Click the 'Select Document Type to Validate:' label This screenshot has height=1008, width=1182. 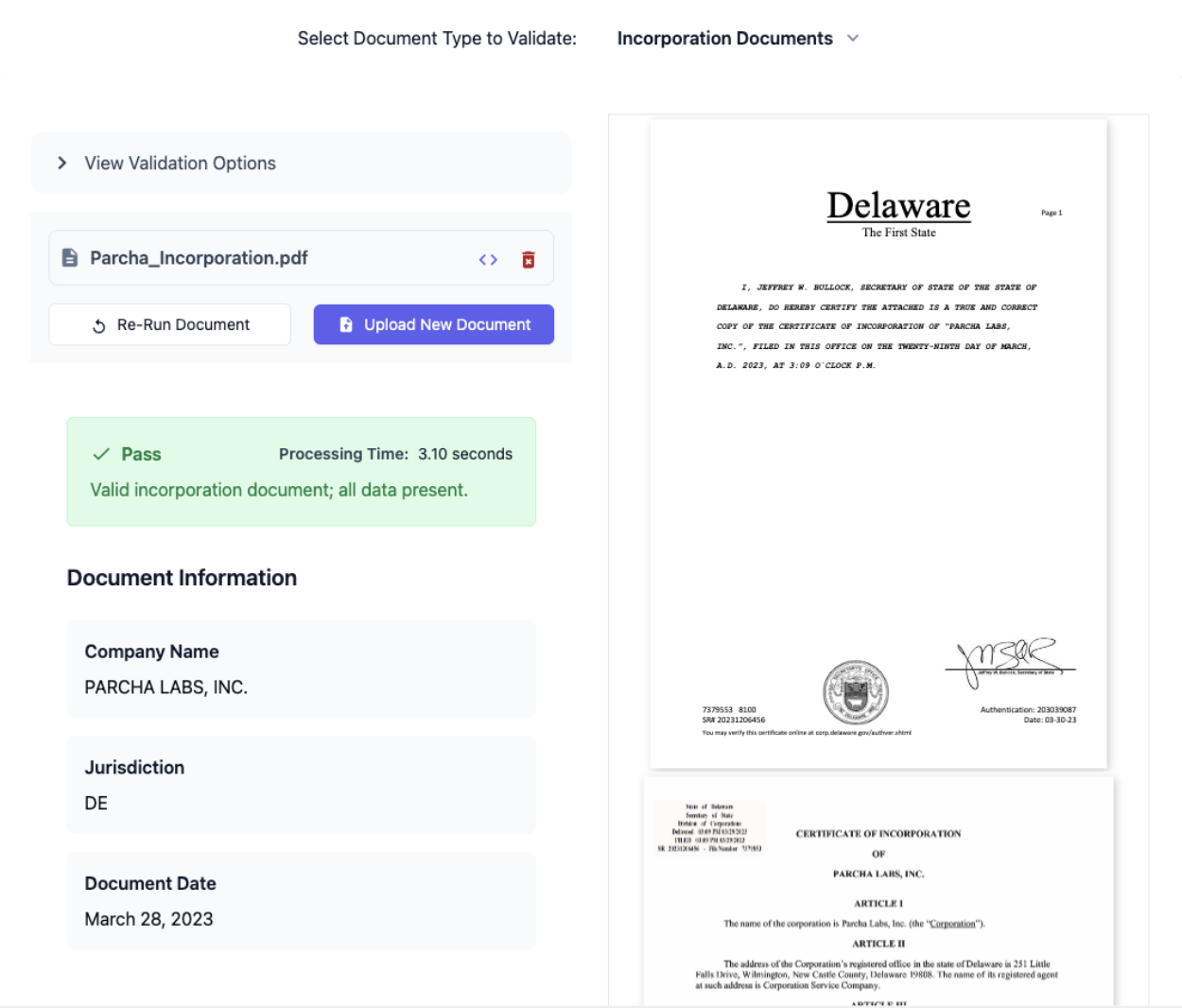[437, 39]
